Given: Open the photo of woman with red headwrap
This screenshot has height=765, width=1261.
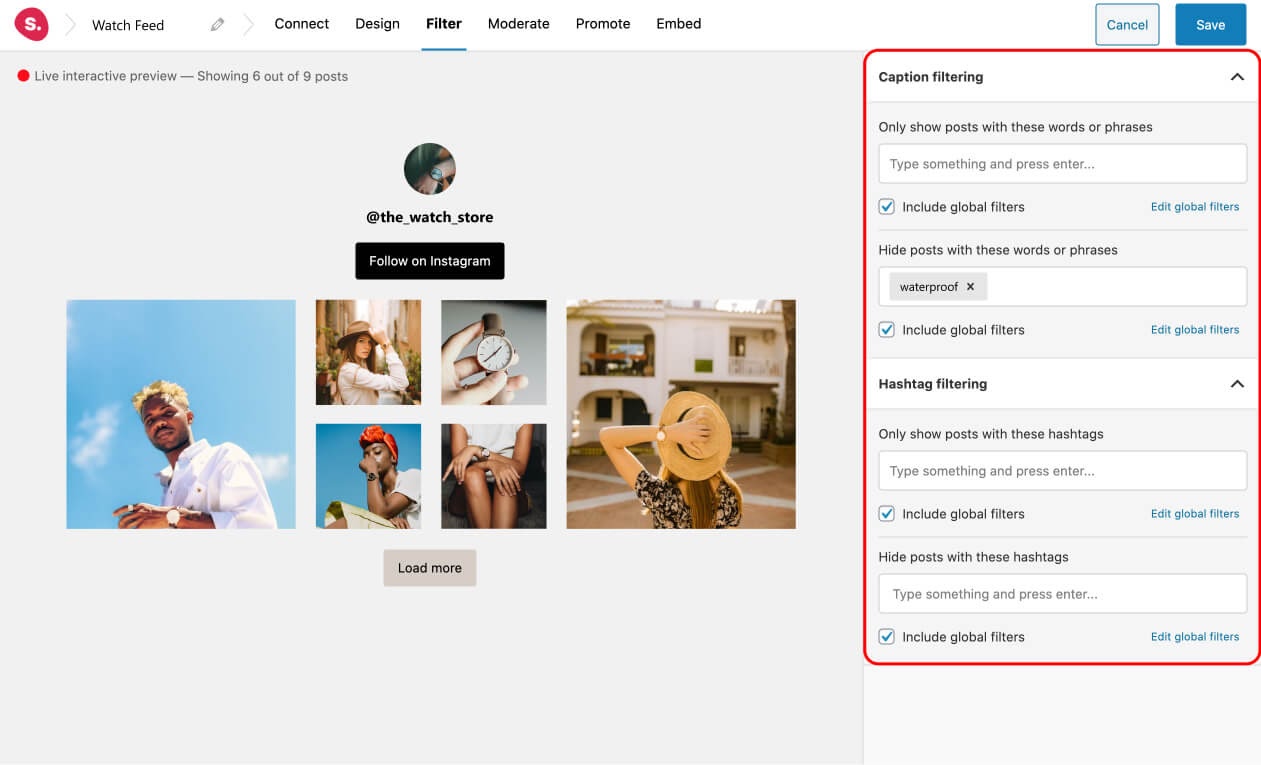Looking at the screenshot, I should 368,476.
